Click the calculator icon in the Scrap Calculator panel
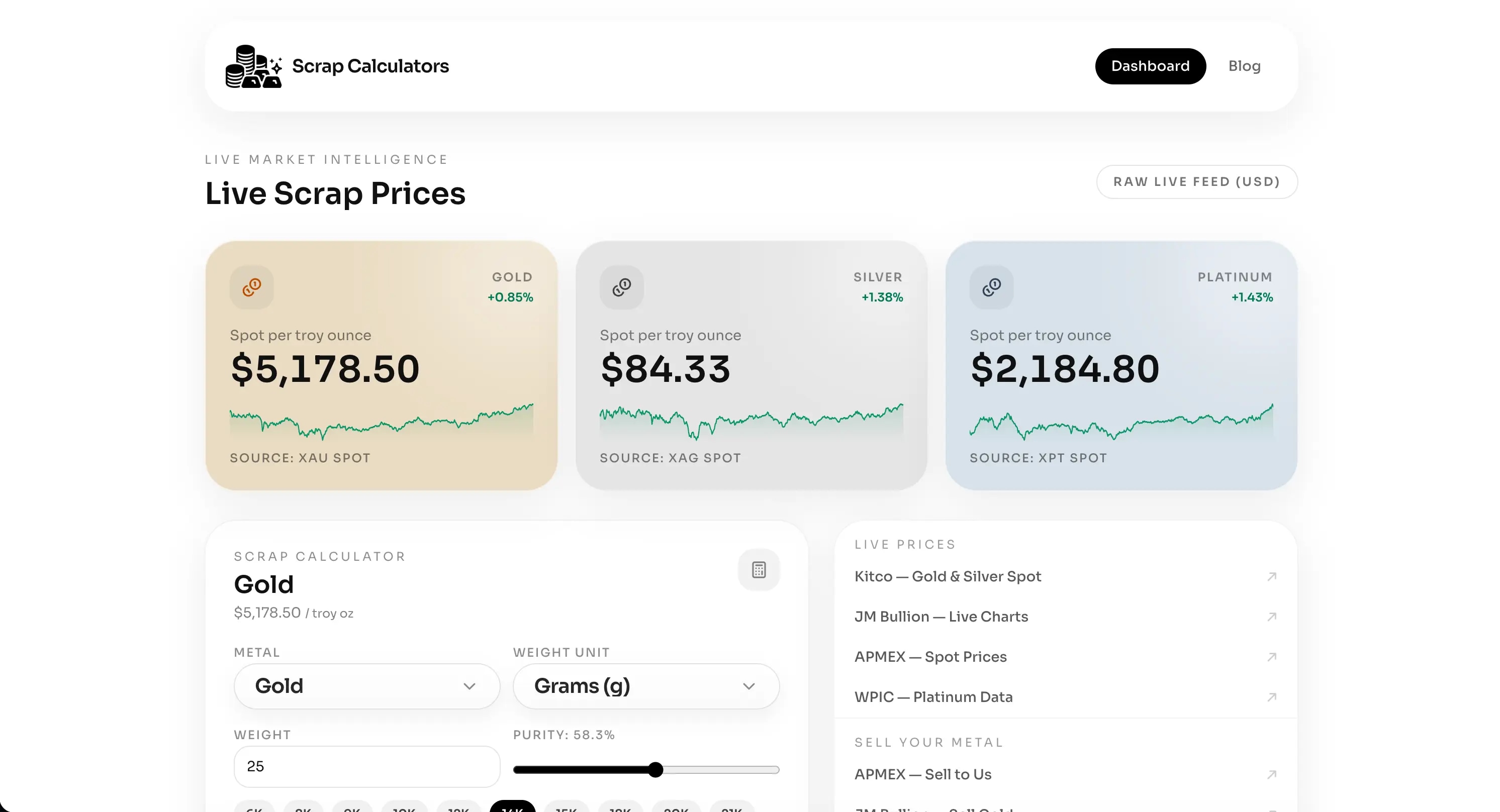This screenshot has height=812, width=1500. 758,569
